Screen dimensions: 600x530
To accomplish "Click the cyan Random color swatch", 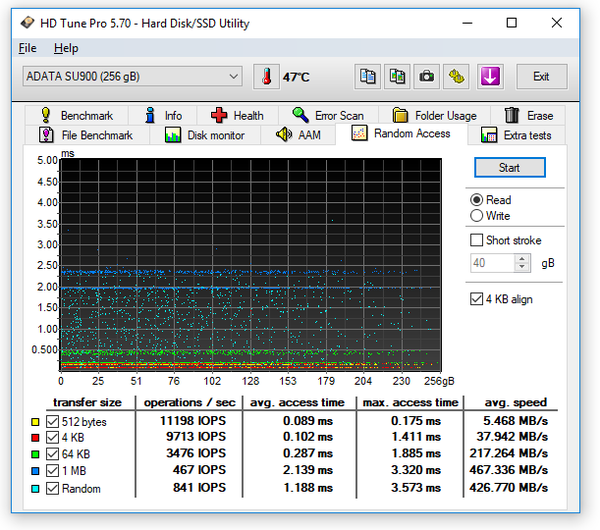I will click(35, 489).
